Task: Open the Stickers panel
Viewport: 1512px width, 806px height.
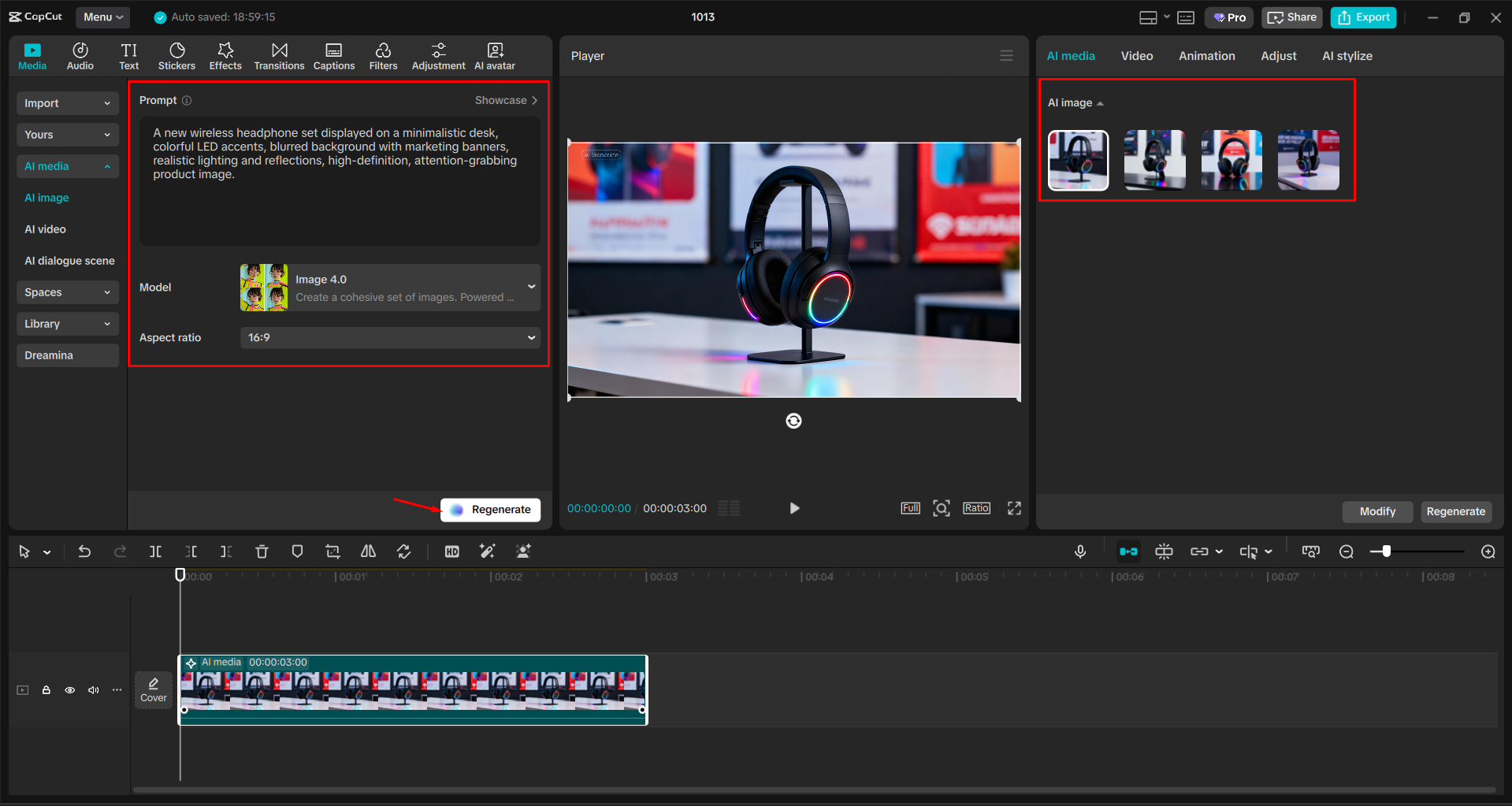Action: point(176,56)
